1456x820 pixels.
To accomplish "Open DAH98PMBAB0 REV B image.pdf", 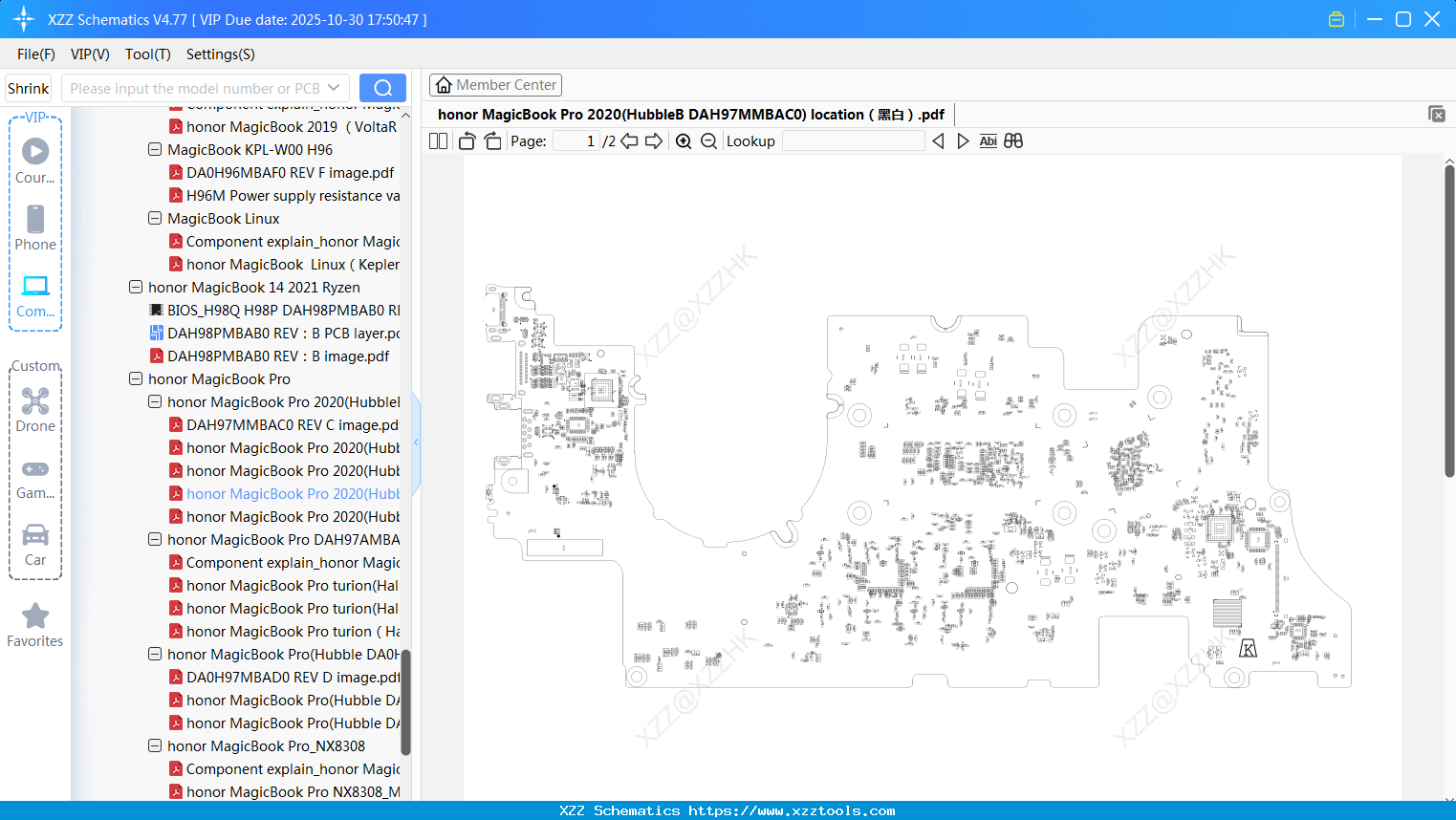I will click(270, 356).
